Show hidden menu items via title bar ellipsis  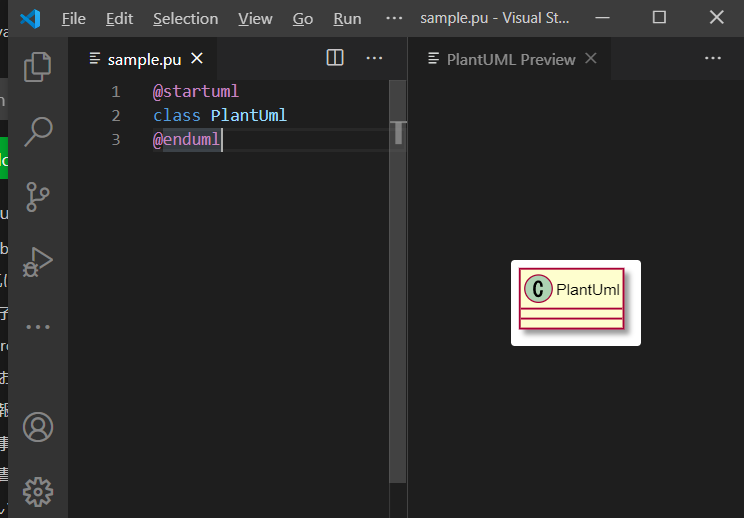coord(394,18)
